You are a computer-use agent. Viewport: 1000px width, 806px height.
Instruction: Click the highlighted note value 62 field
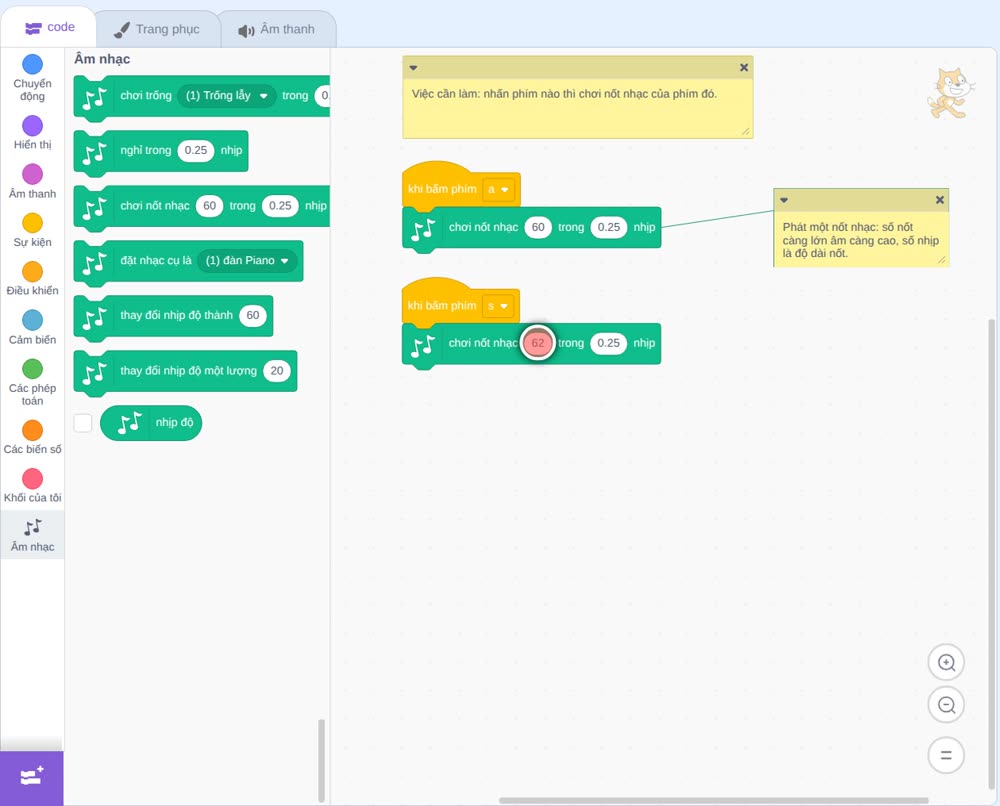coord(538,343)
